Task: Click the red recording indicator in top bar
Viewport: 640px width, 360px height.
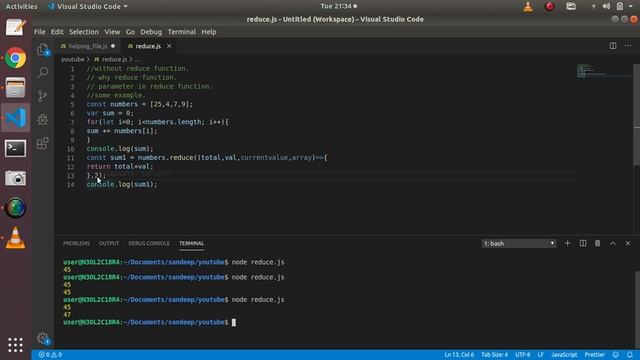Action: point(549,6)
